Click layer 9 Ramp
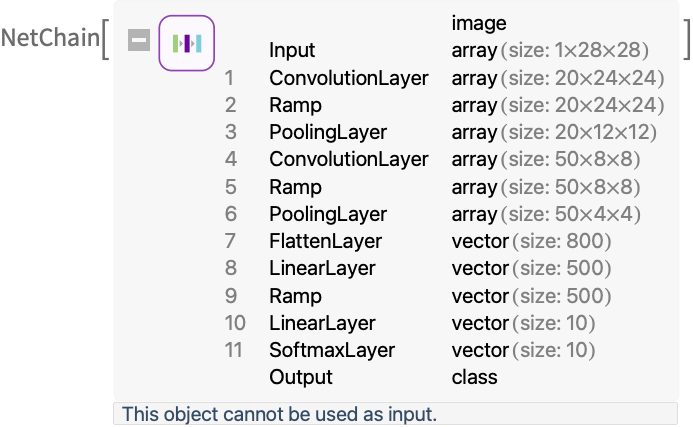 (418, 296)
